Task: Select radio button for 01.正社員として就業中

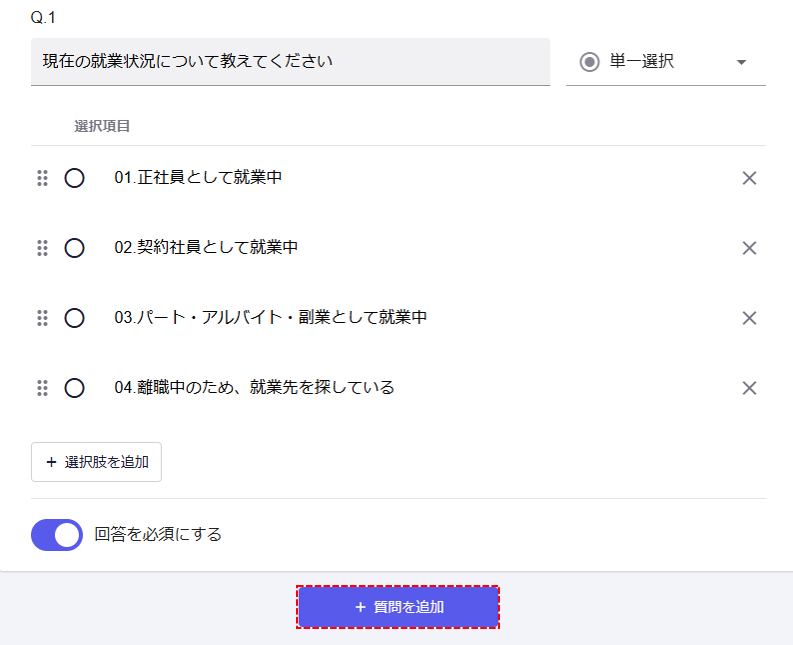Action: pos(74,178)
